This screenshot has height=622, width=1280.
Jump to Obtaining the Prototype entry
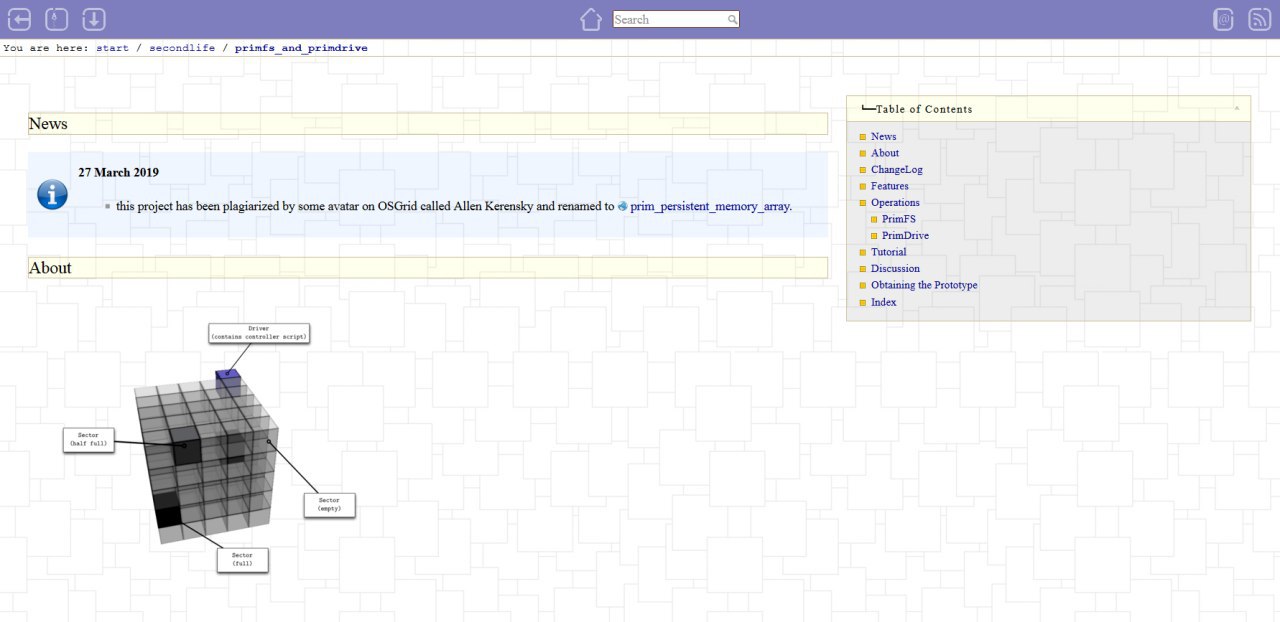pyautogui.click(x=924, y=285)
